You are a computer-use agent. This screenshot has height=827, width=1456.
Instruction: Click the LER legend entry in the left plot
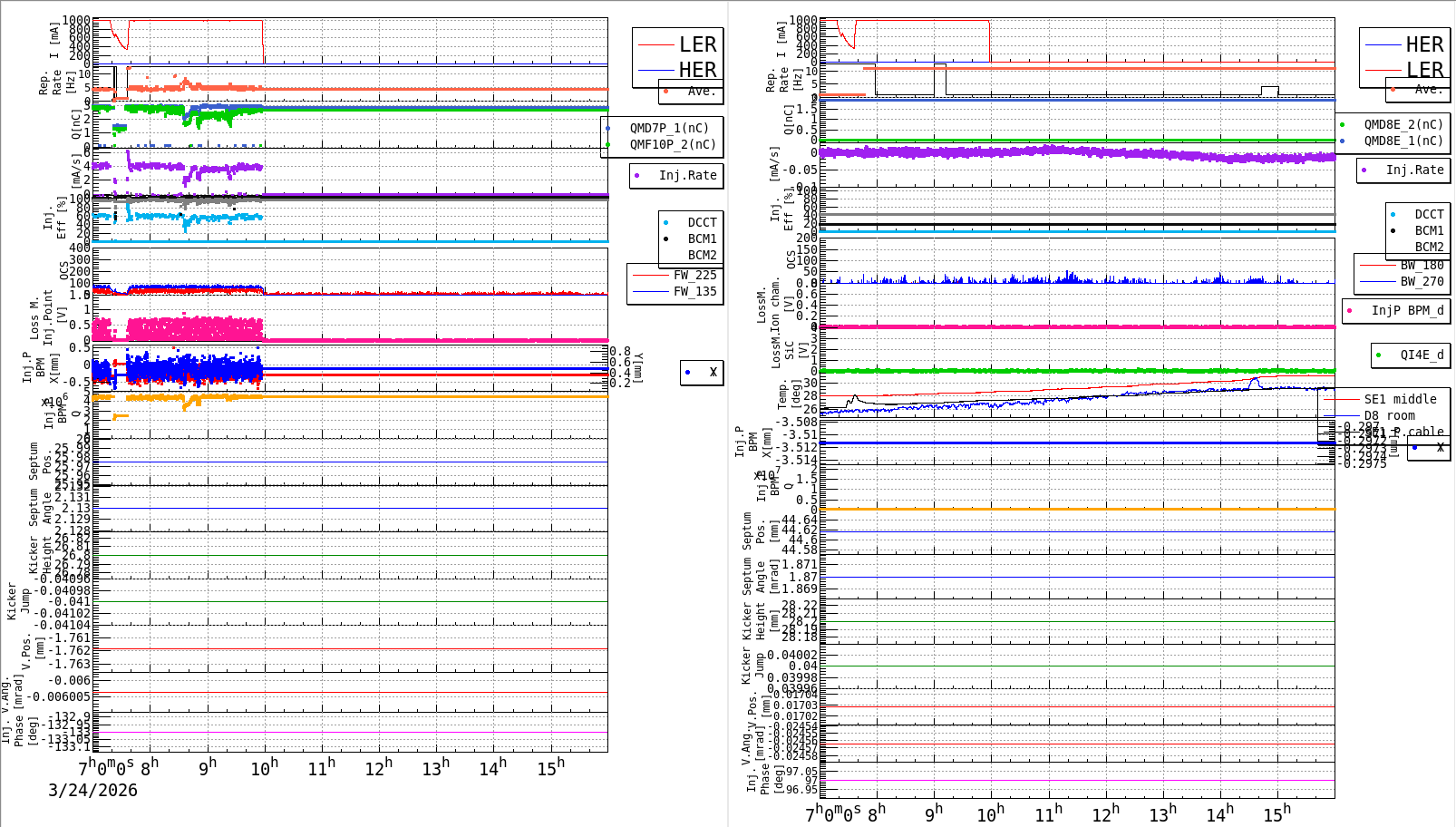click(x=697, y=44)
